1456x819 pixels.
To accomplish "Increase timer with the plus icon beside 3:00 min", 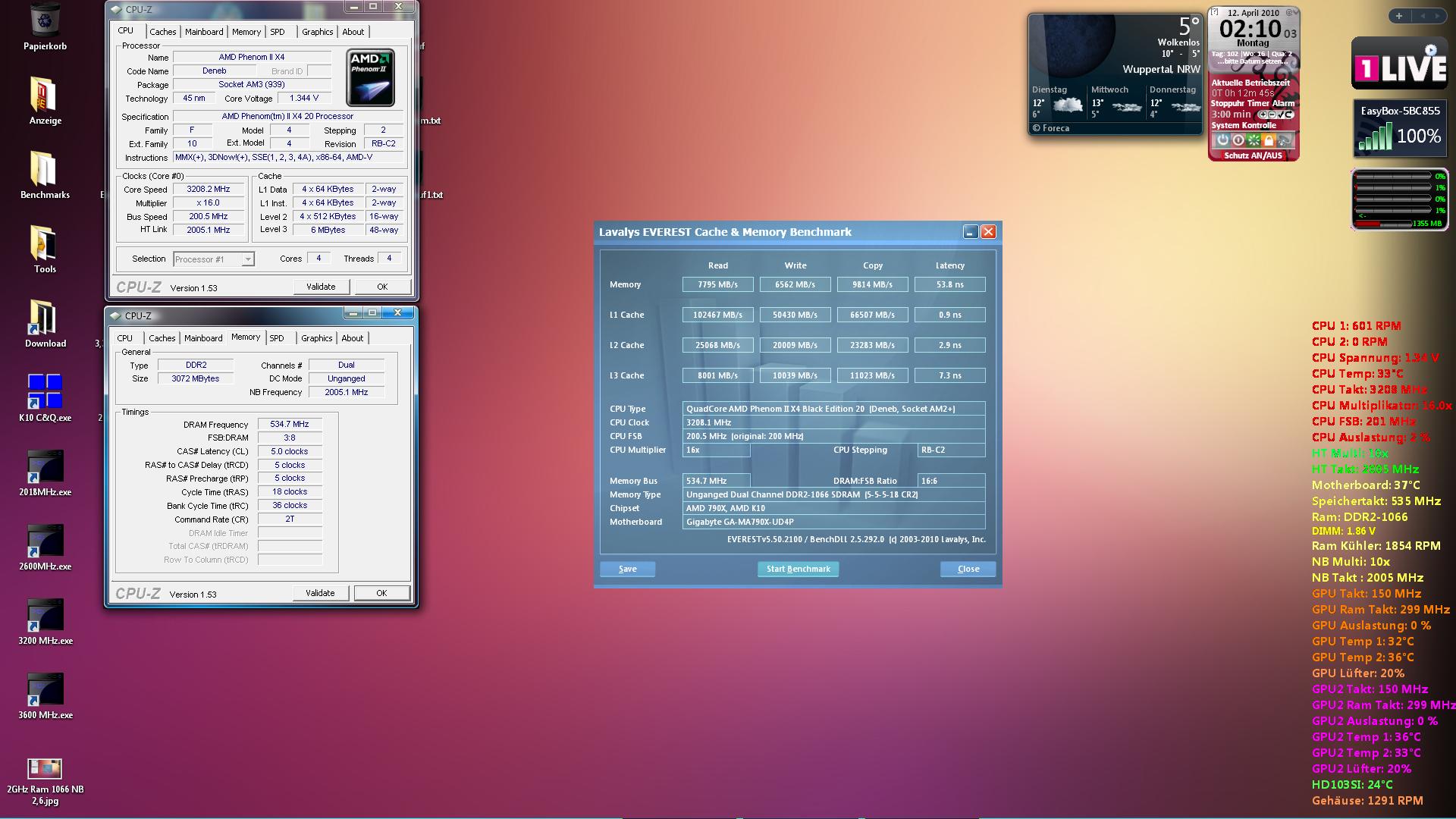I will point(1263,115).
